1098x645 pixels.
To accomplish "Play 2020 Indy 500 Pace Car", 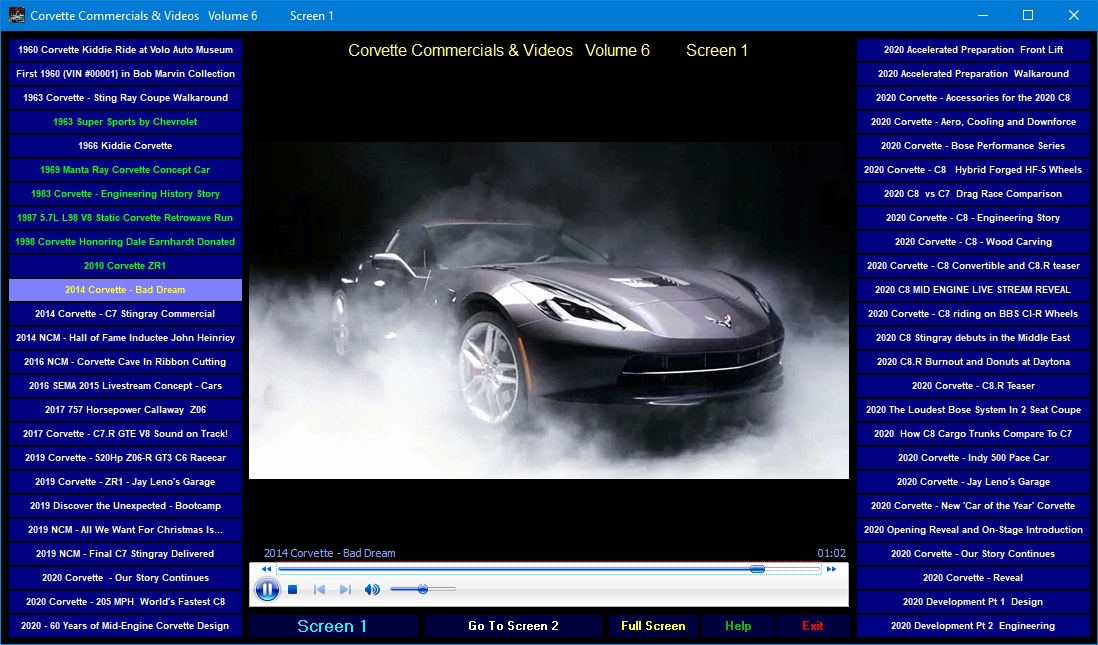I will click(x=973, y=457).
